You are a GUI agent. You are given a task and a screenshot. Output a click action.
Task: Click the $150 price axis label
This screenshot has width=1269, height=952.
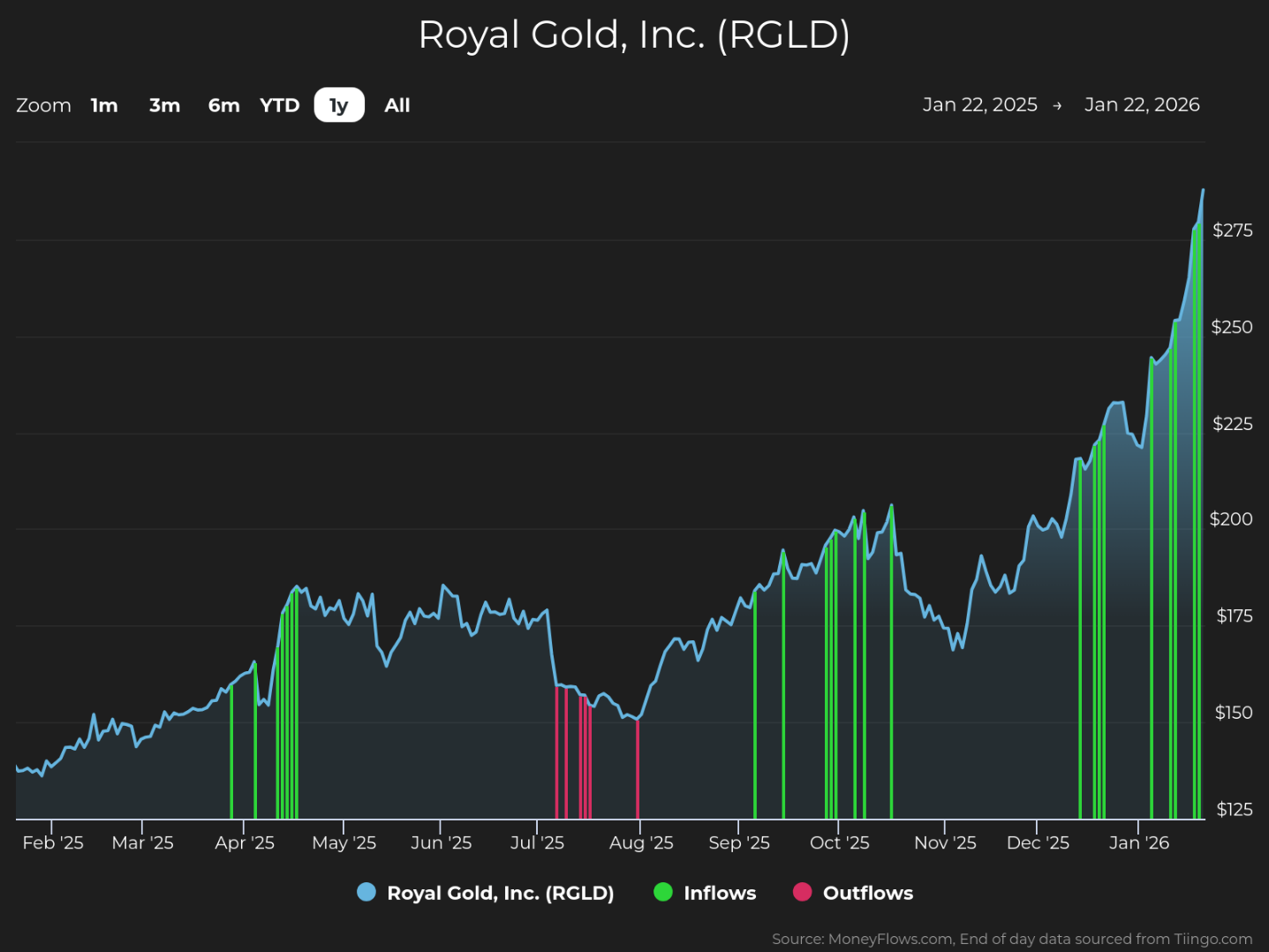(x=1234, y=713)
